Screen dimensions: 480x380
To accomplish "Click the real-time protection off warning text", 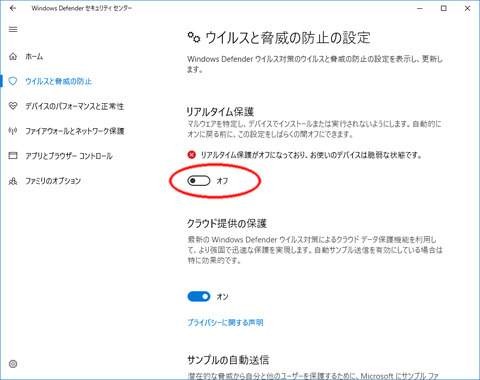I will pyautogui.click(x=311, y=155).
